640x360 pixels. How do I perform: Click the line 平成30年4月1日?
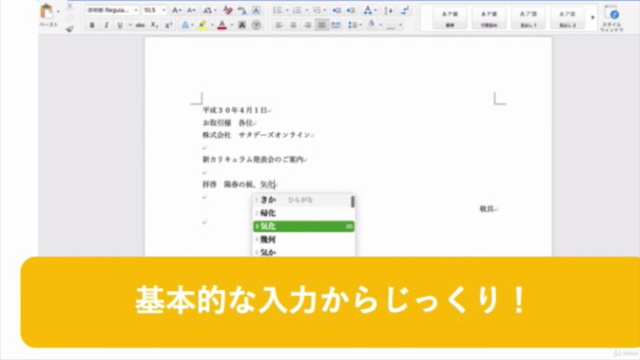(x=235, y=110)
